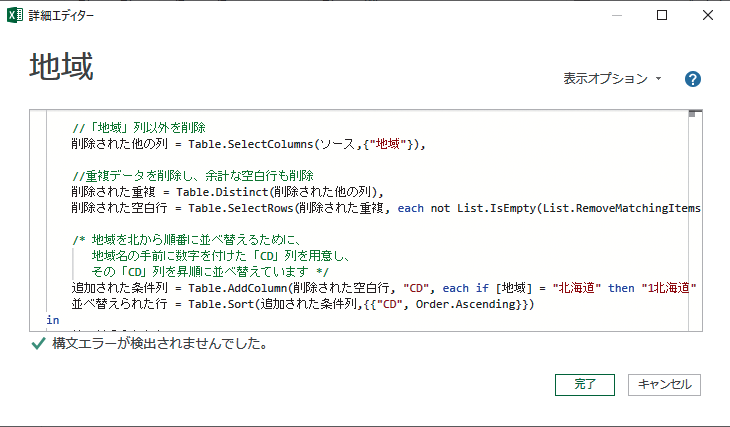Open the 表示オプション dropdown
This screenshot has width=730, height=427.
[x=612, y=79]
